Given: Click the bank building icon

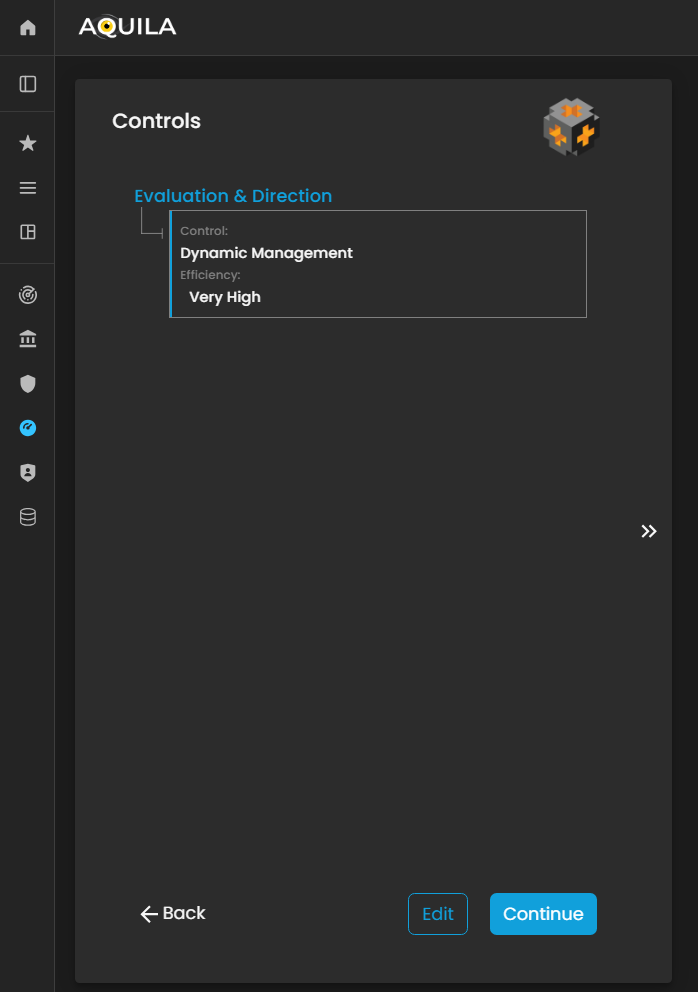Looking at the screenshot, I should tap(28, 340).
